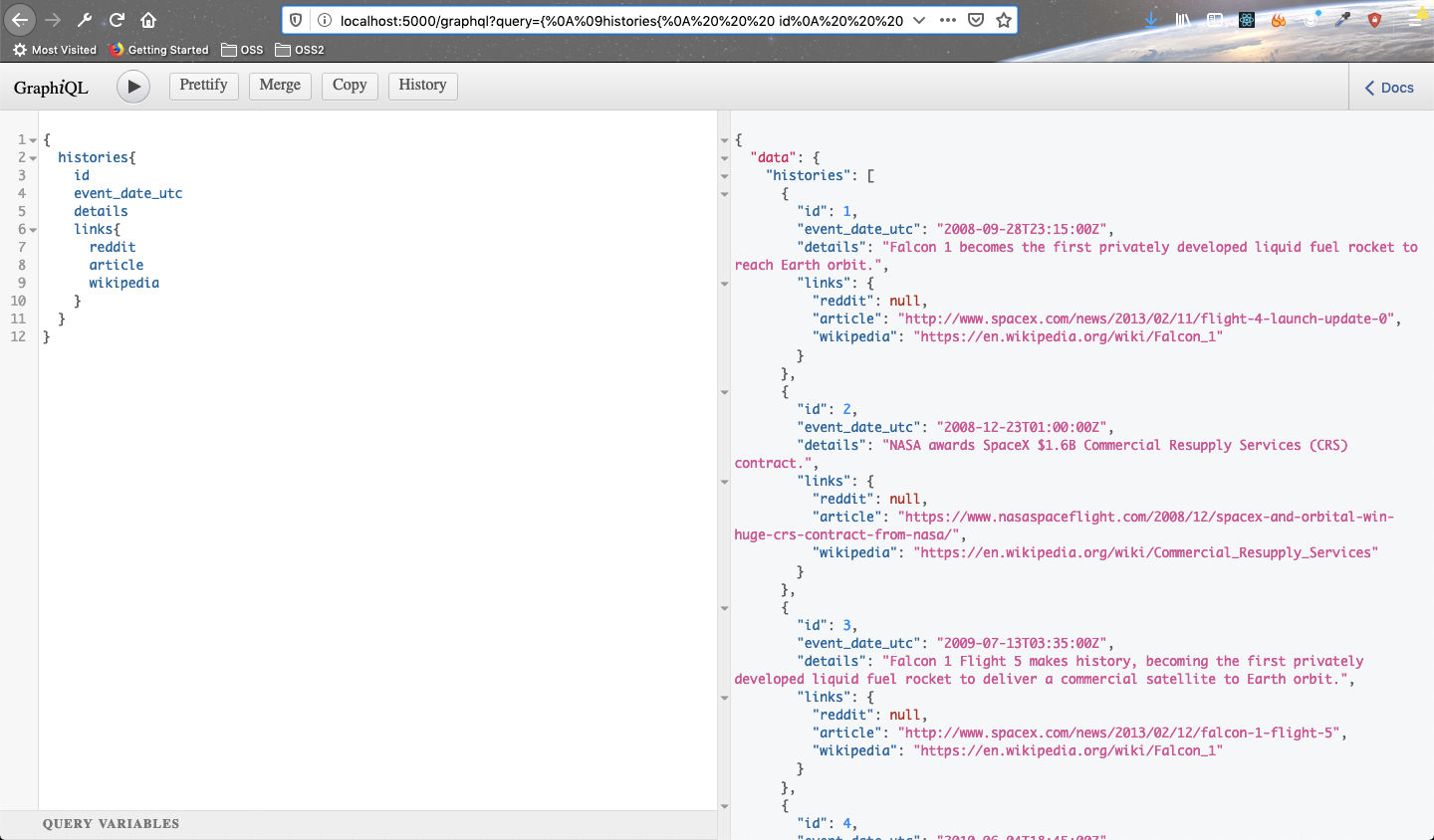Open the Firefox hamburger menu with warning badge
Viewport: 1434px width, 840px height.
(x=1416, y=20)
